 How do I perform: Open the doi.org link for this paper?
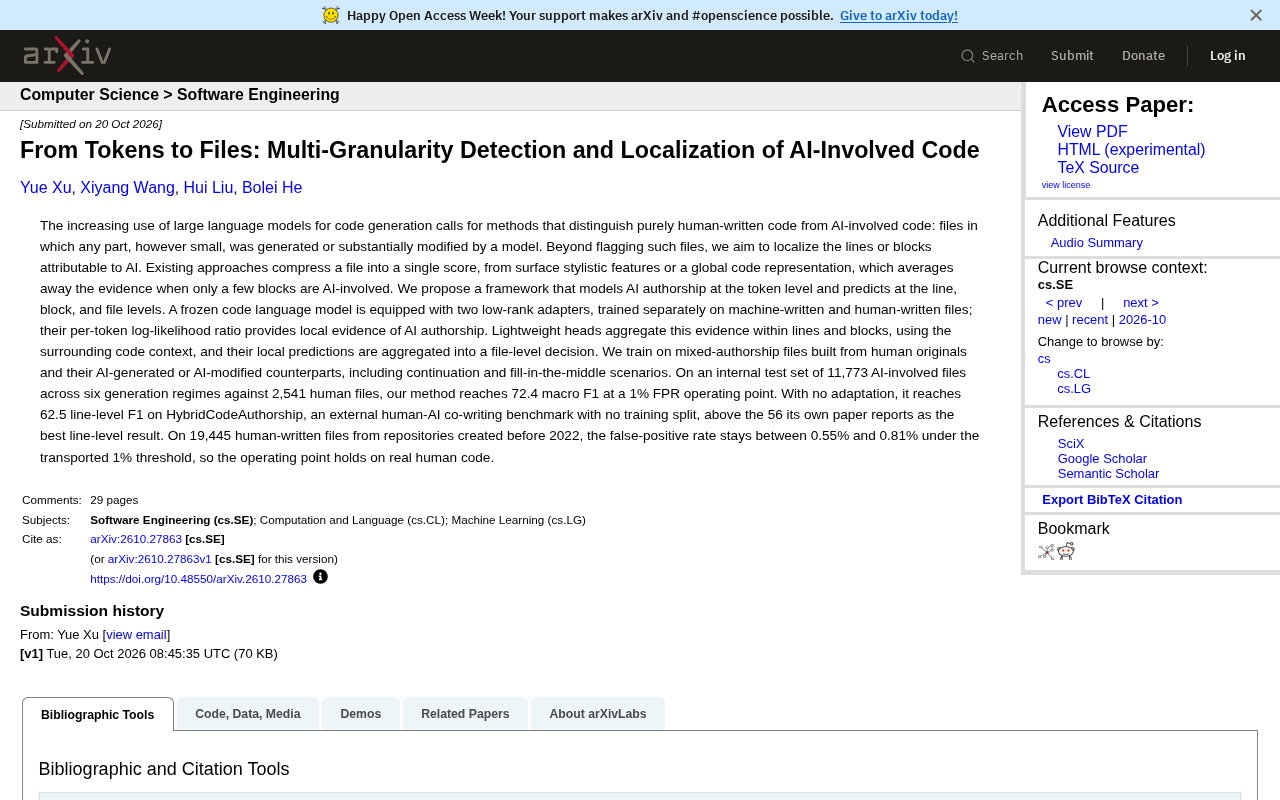coord(198,579)
